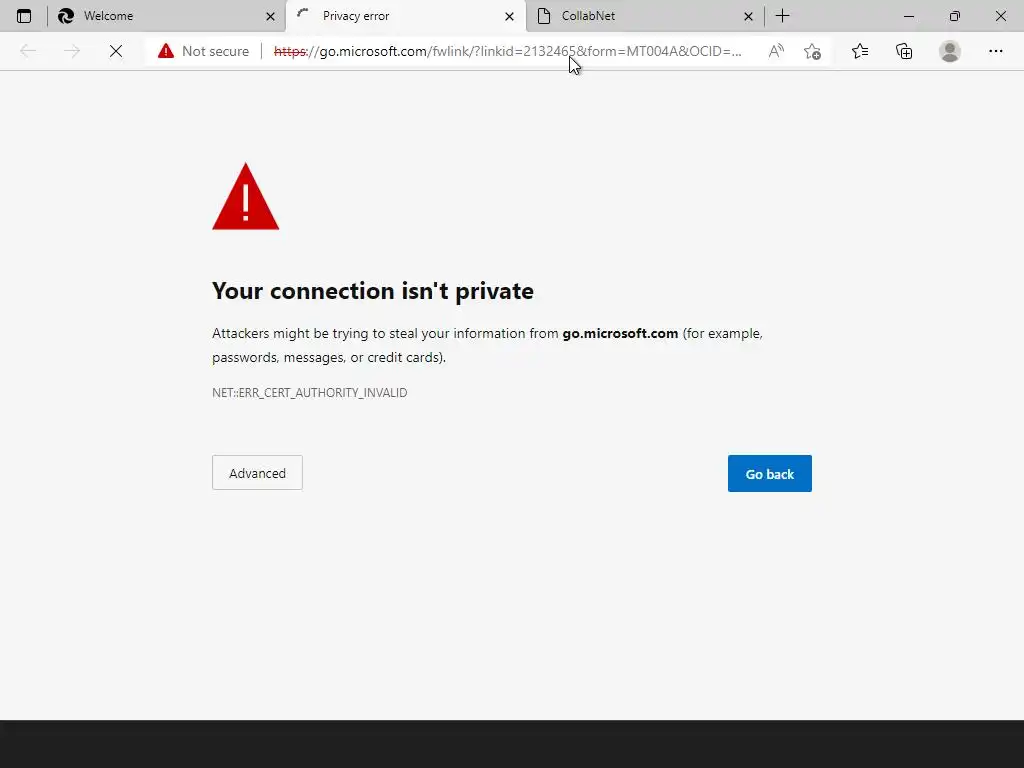Click the Not secure warning indicator
Screen dimensions: 1024x768
204,51
